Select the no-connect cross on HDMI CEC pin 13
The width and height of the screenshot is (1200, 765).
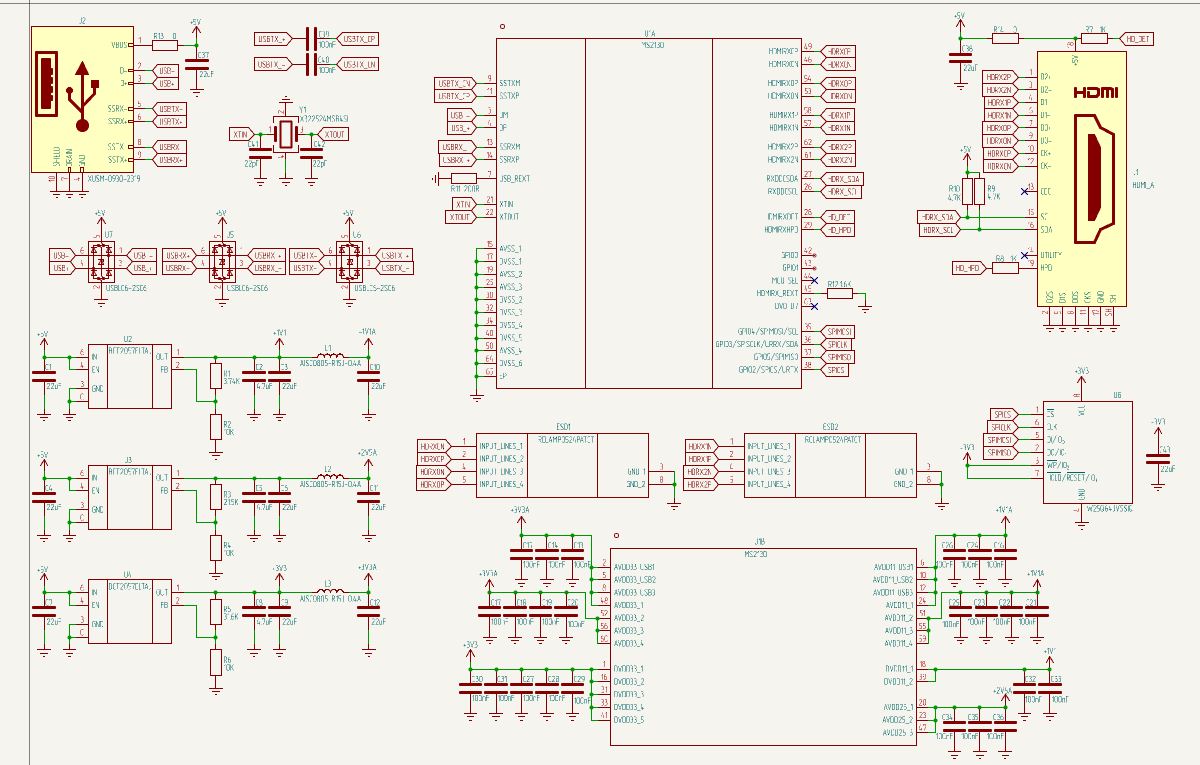click(x=1024, y=190)
